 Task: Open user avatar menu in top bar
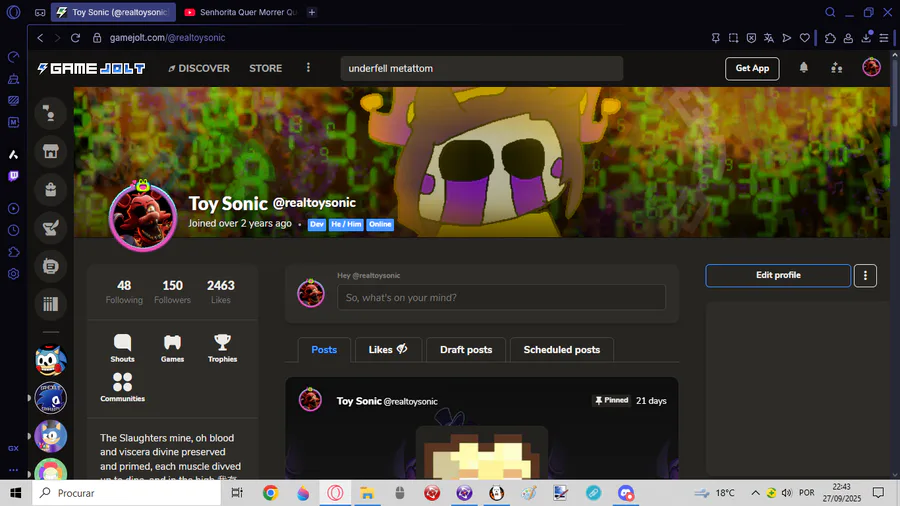click(871, 68)
